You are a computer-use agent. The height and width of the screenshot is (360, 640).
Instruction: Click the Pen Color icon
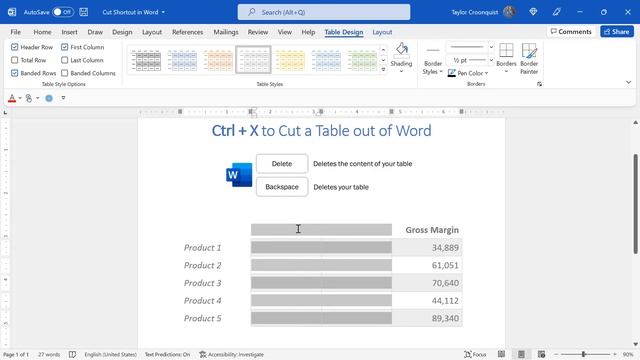coord(451,73)
